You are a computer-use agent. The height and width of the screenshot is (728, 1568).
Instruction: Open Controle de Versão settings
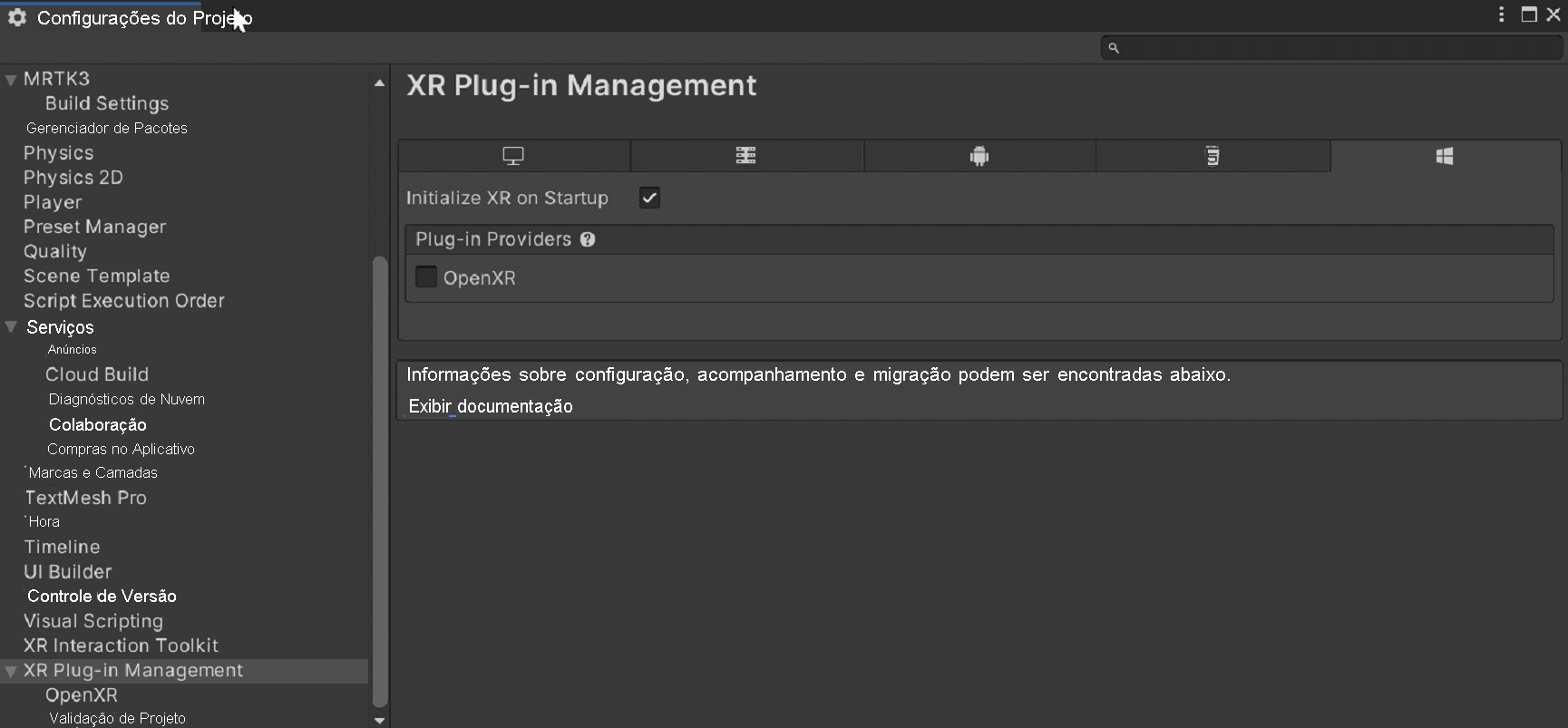coord(102,597)
